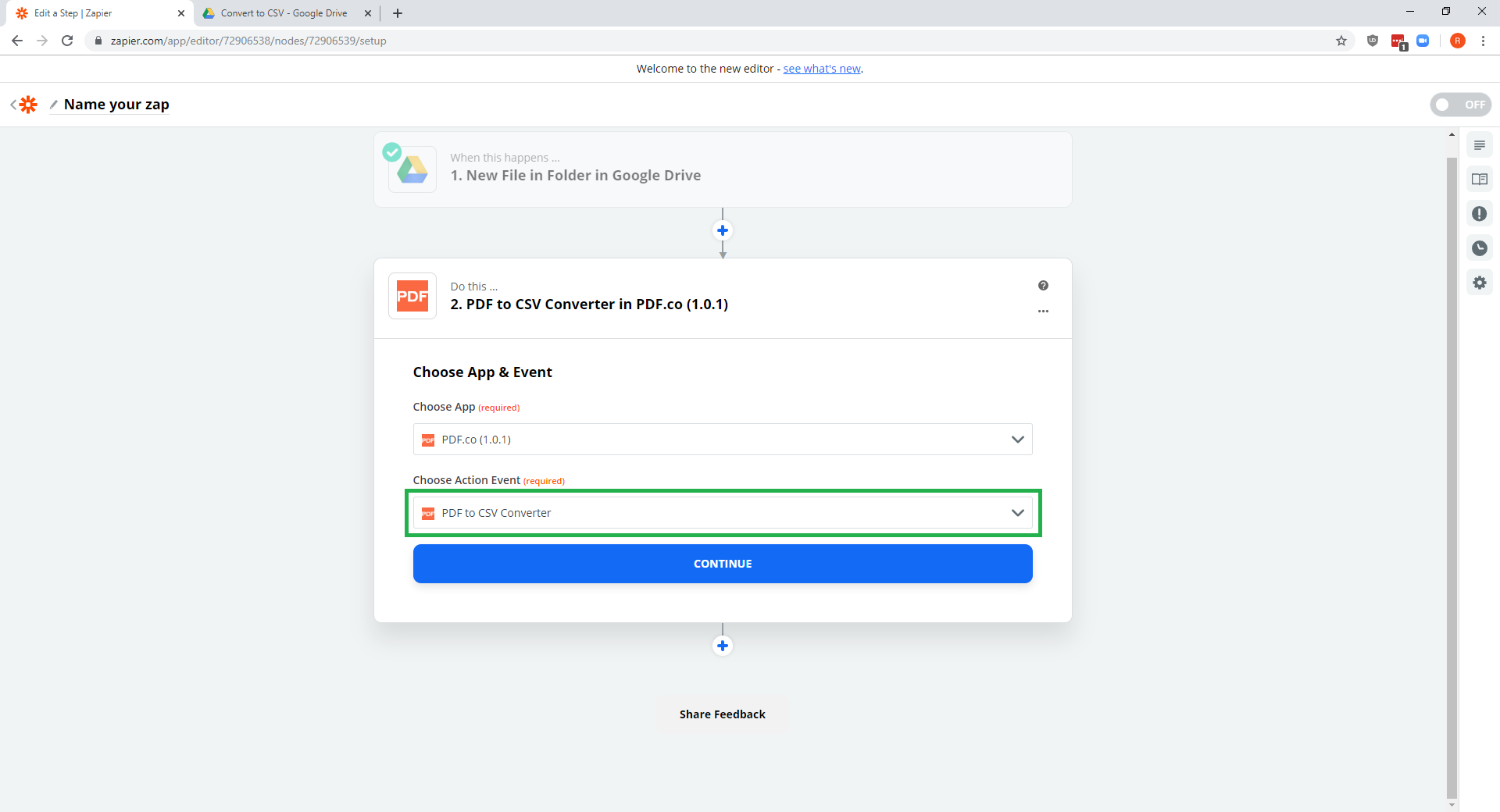Image resolution: width=1500 pixels, height=812 pixels.
Task: Open a new browser tab
Action: 398,13
